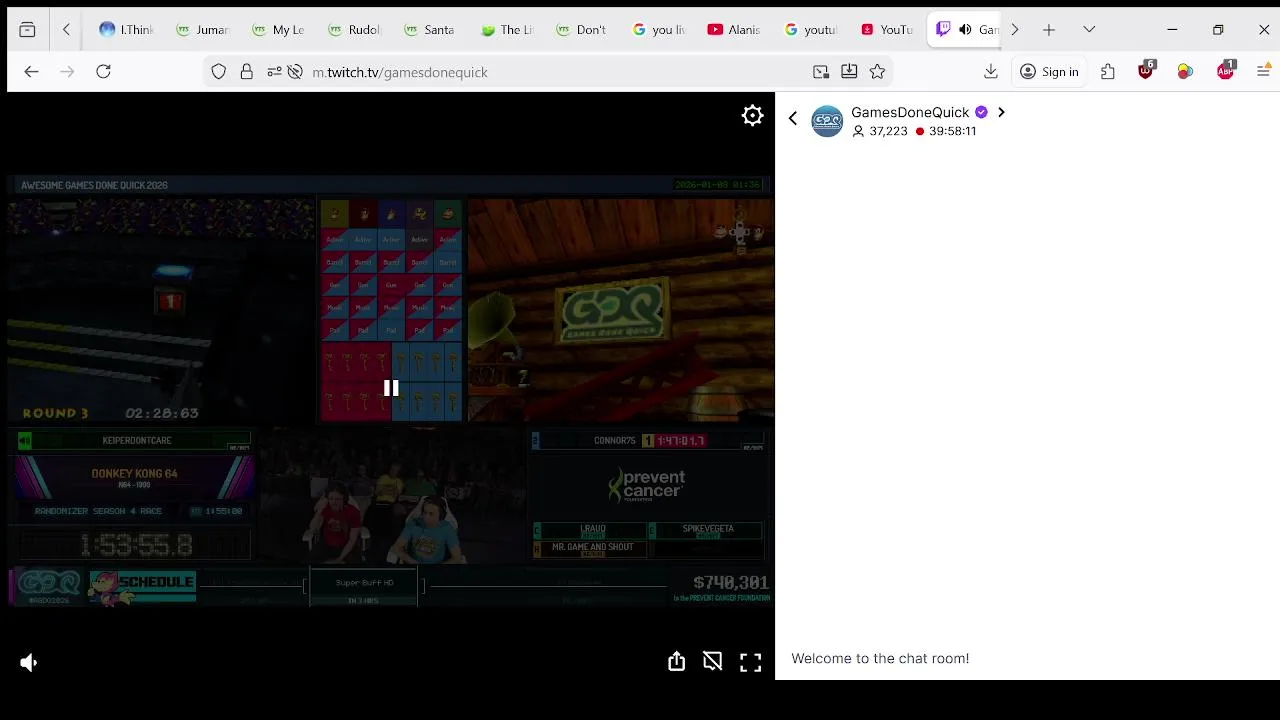Click the install/save page icon in the address bar
This screenshot has width=1280, height=720.
click(849, 72)
